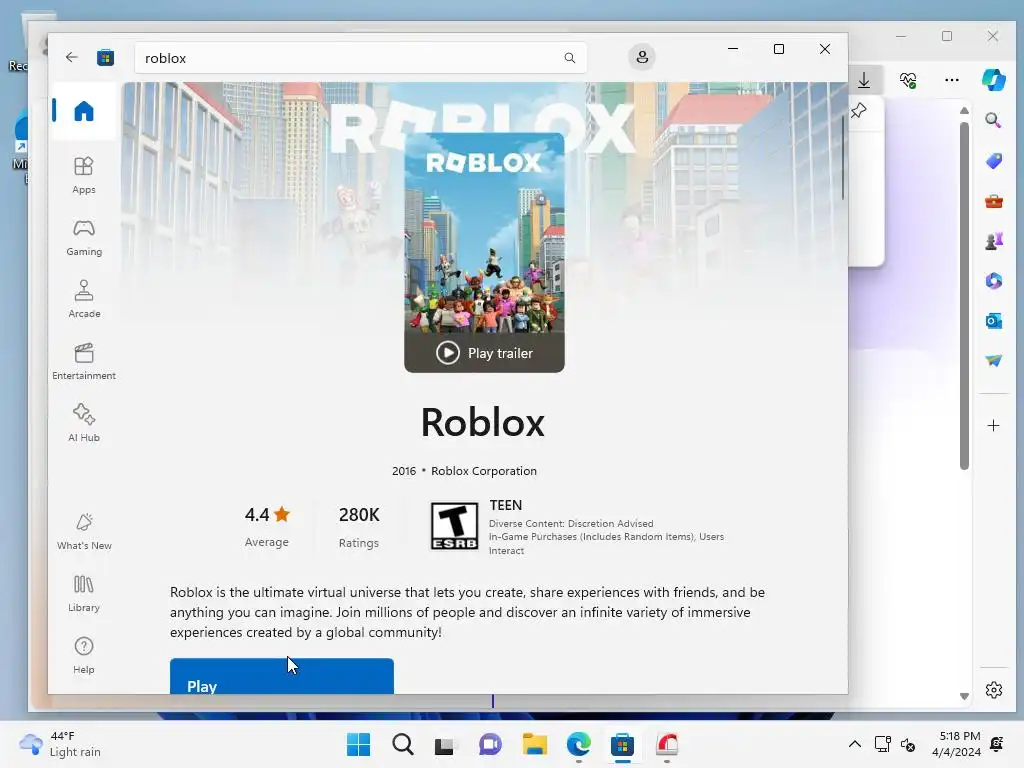Open the Edge sidebar Games chess icon
1024x768 pixels.
(x=993, y=241)
